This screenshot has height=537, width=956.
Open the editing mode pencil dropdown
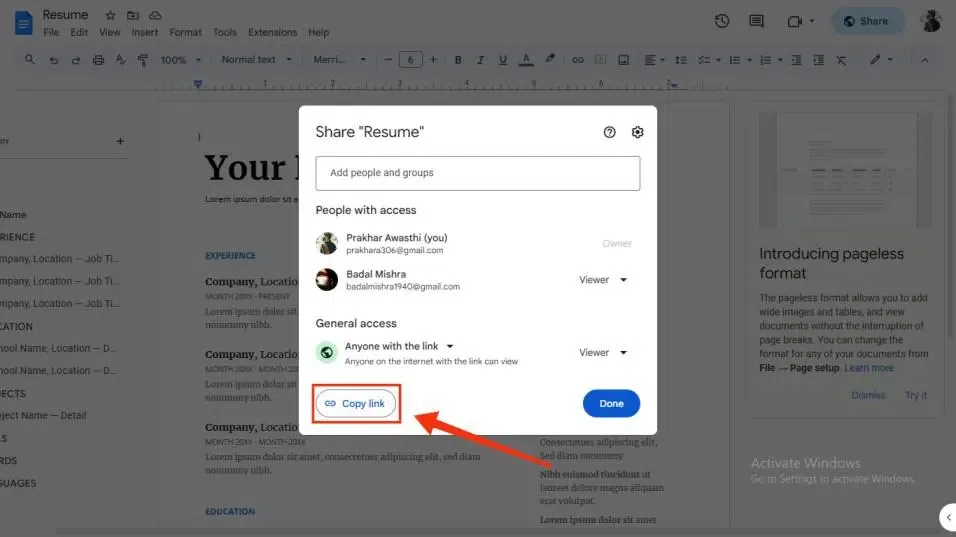[x=881, y=60]
